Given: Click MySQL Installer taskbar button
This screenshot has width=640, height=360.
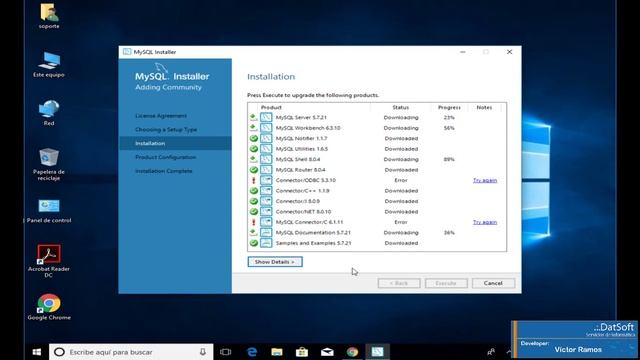Looking at the screenshot, I should click(x=378, y=352).
